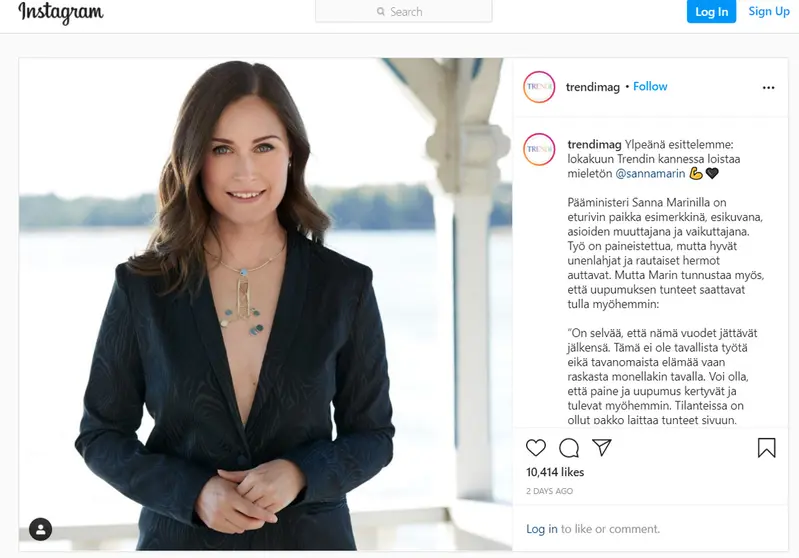The width and height of the screenshot is (799, 558).
Task: Share the post via the paper plane icon
Action: click(x=602, y=447)
